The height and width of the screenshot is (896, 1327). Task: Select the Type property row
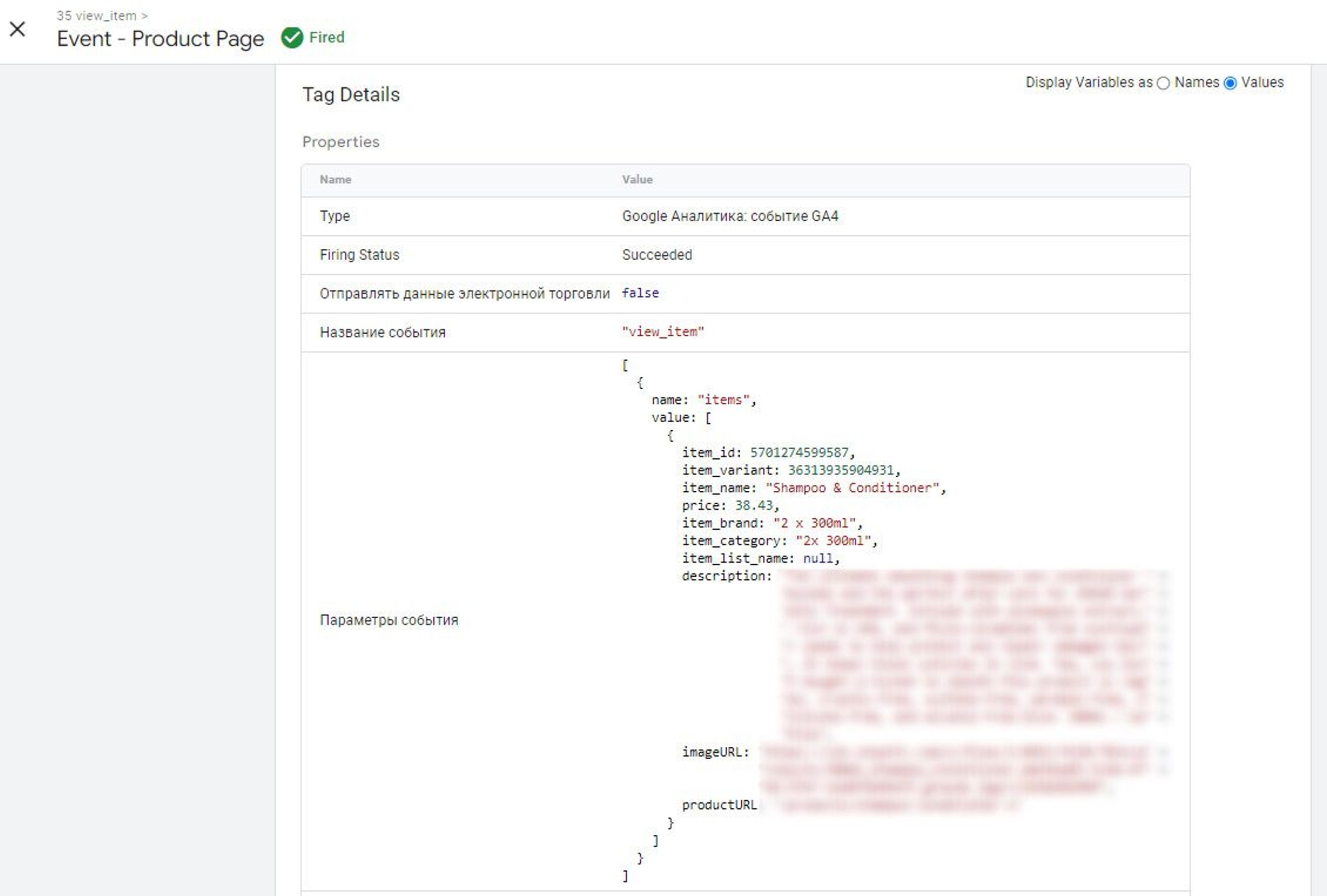point(745,216)
